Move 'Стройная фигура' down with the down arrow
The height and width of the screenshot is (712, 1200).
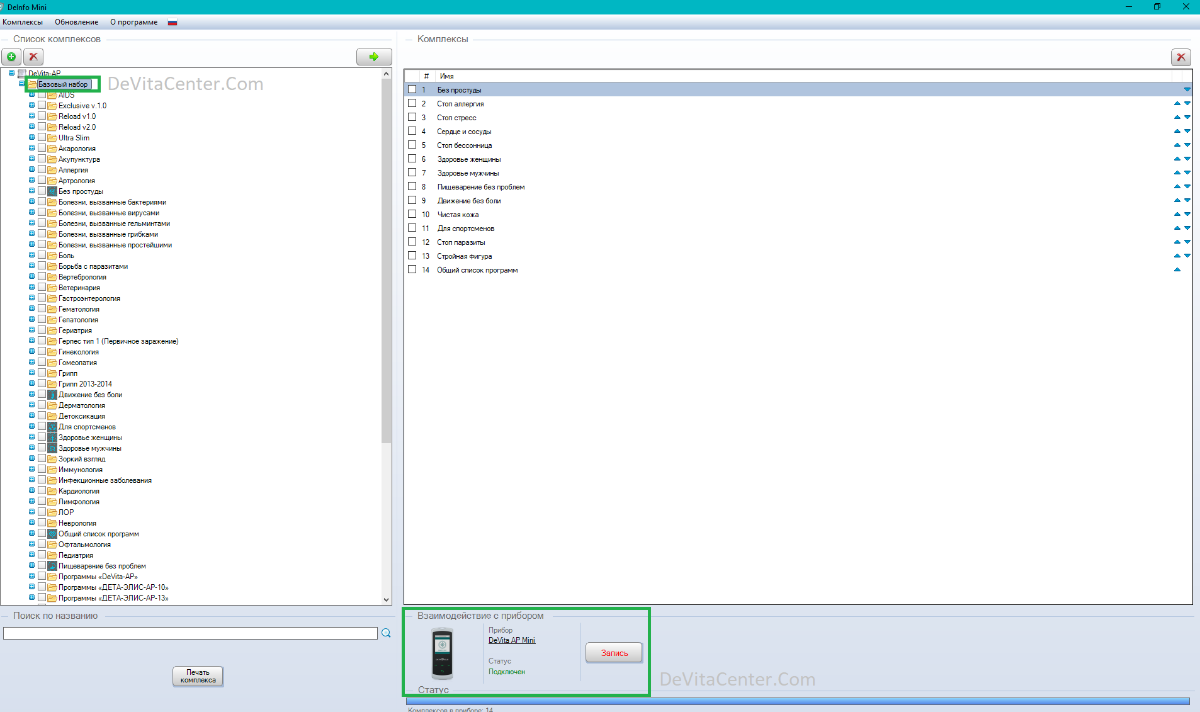pos(1188,256)
